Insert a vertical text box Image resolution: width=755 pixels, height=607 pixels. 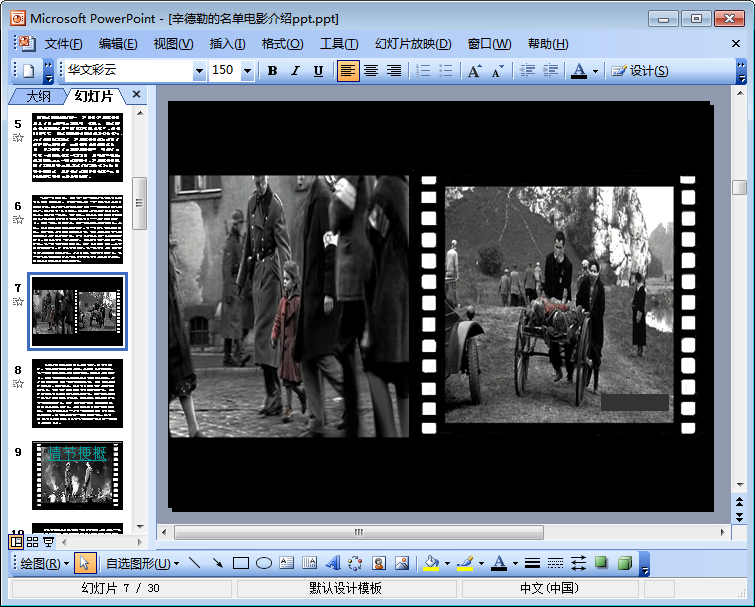(x=310, y=563)
